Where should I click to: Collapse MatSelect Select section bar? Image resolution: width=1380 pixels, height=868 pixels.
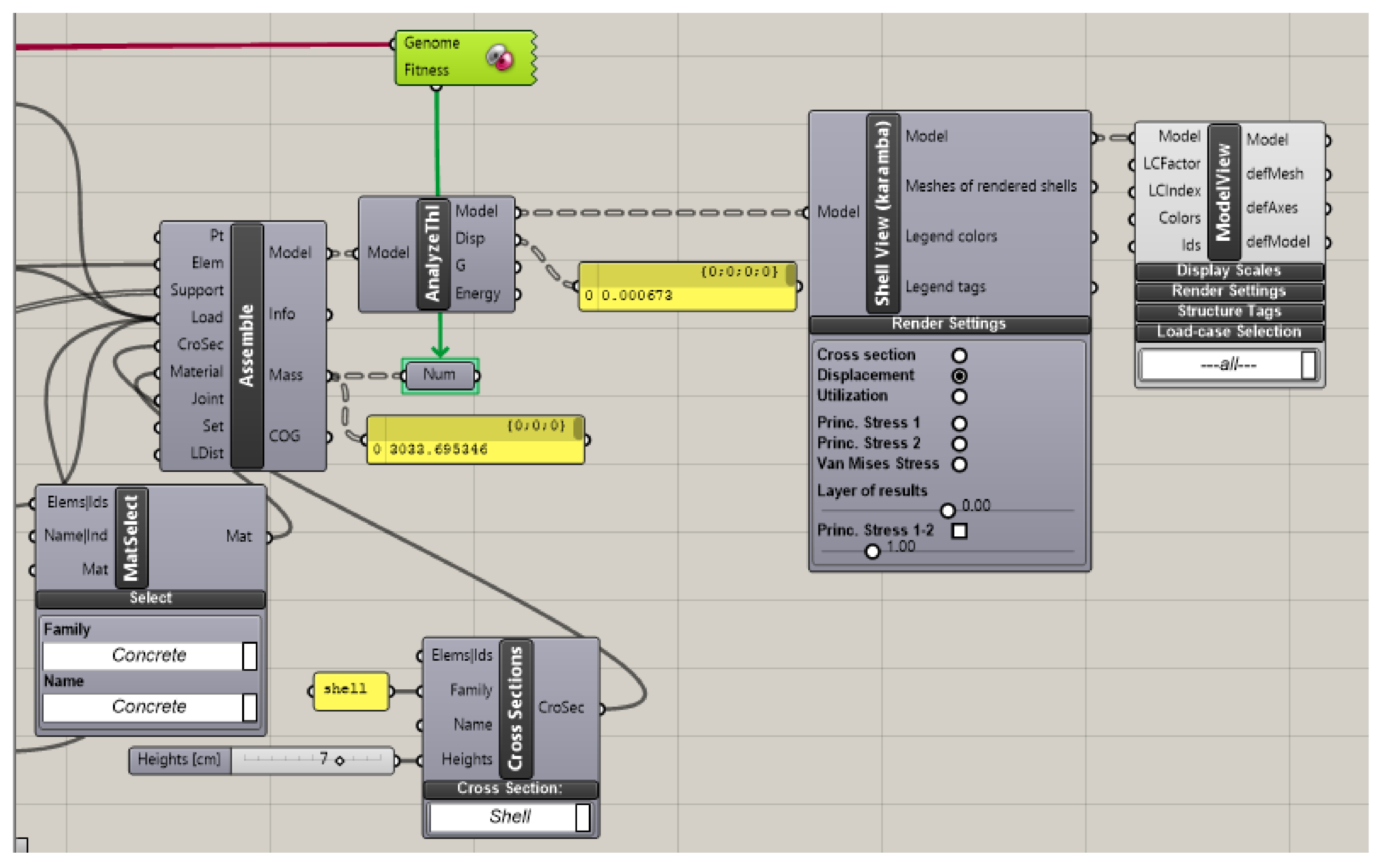(151, 598)
